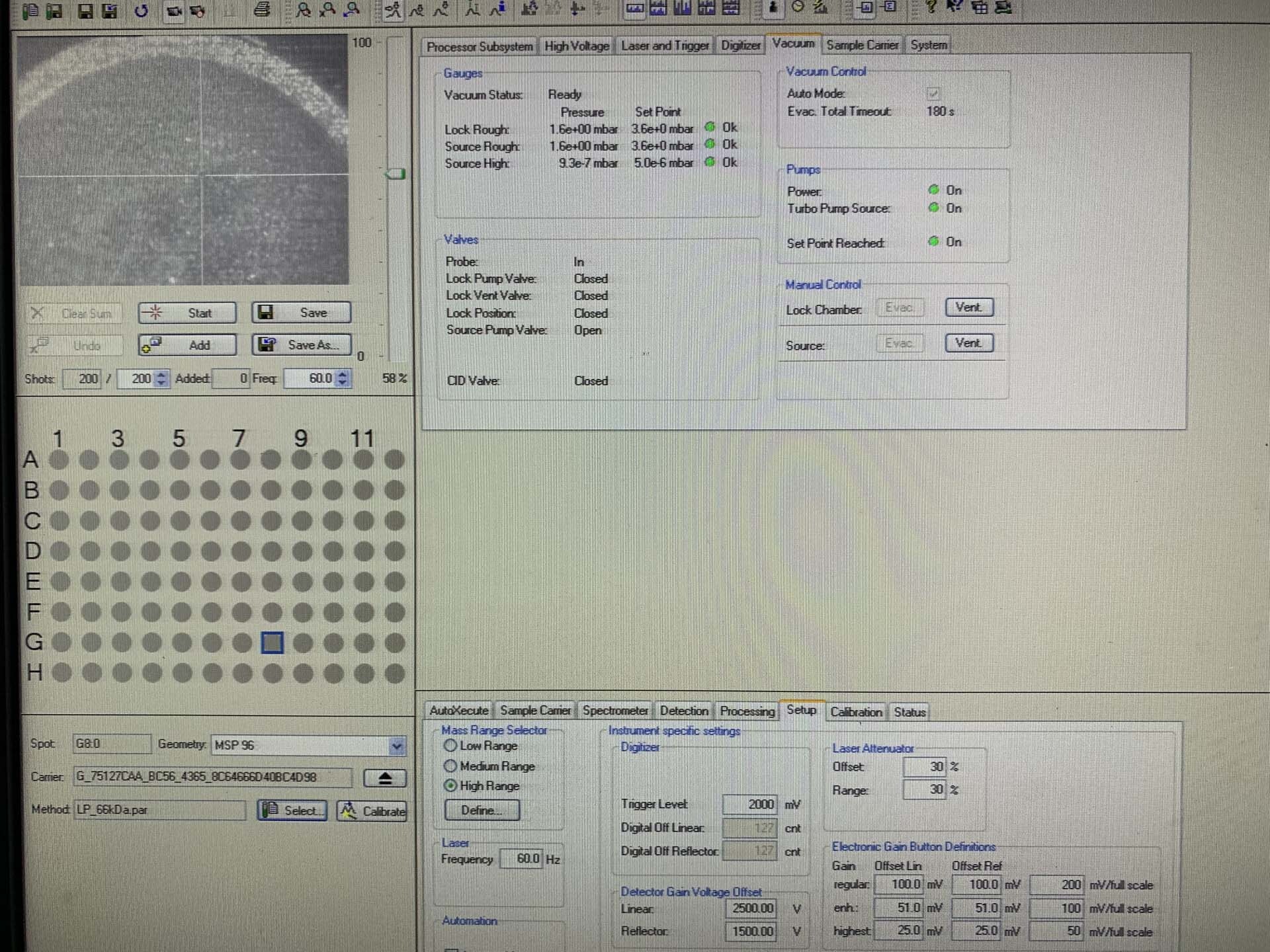Toggle the Auto Mode checkbox
The width and height of the screenshot is (1270, 952).
pyautogui.click(x=933, y=93)
